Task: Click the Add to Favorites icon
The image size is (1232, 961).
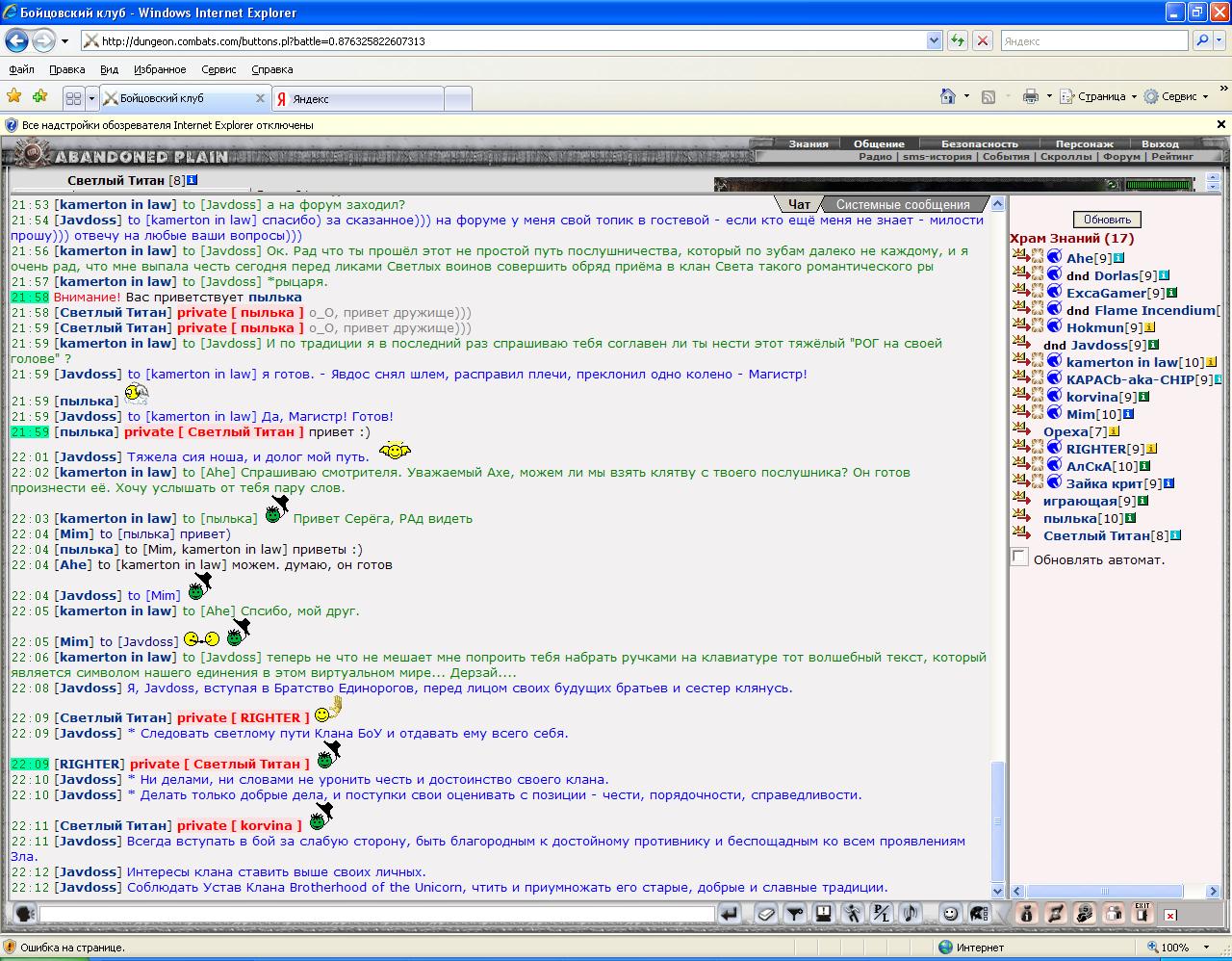Action: click(39, 96)
